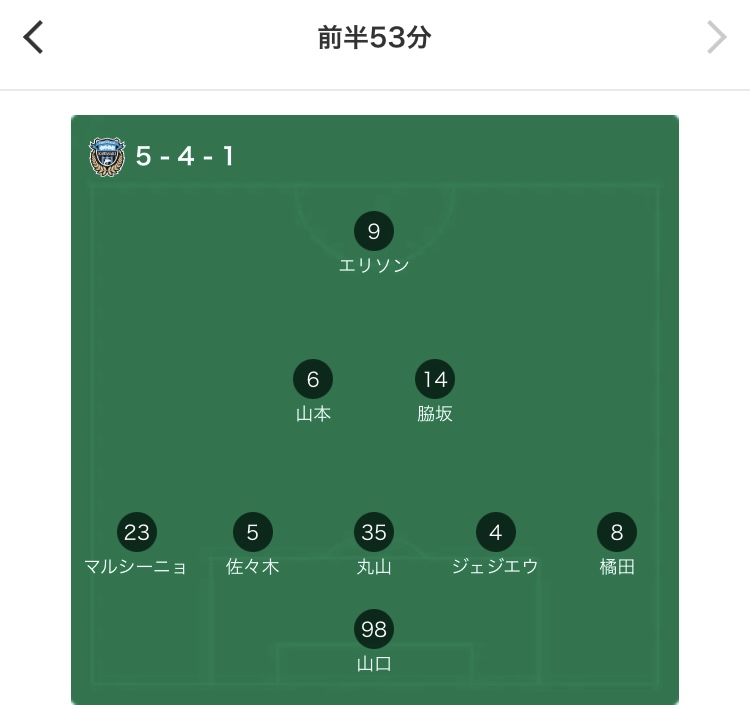Tap the マルシーニョ name text
This screenshot has height=705, width=750.
[x=135, y=567]
